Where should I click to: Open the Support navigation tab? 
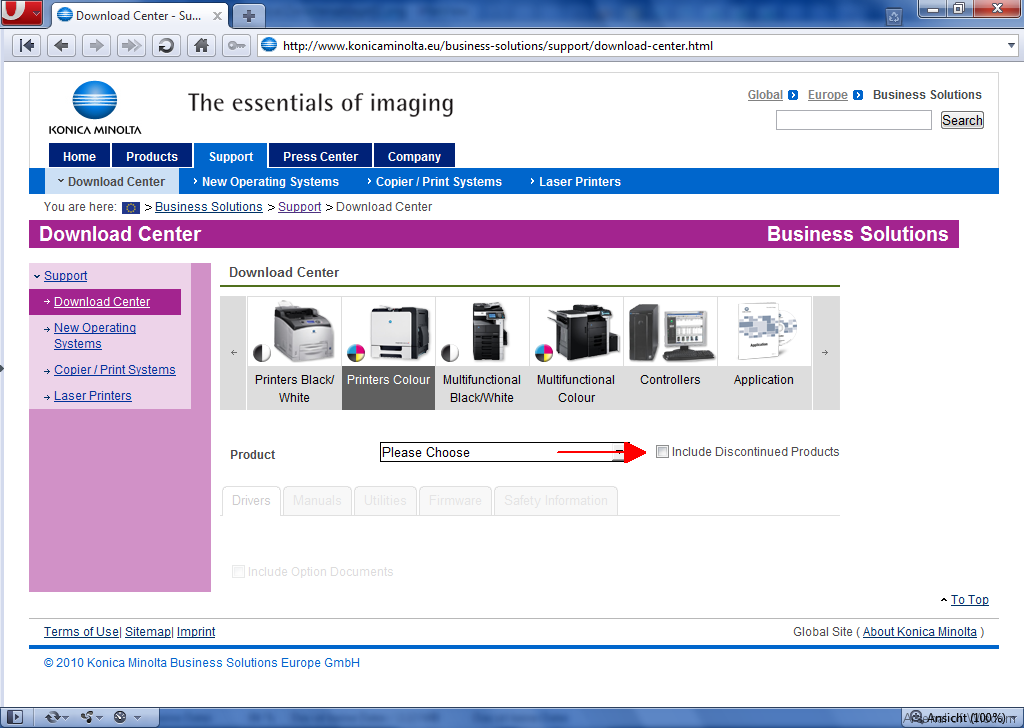tap(231, 157)
